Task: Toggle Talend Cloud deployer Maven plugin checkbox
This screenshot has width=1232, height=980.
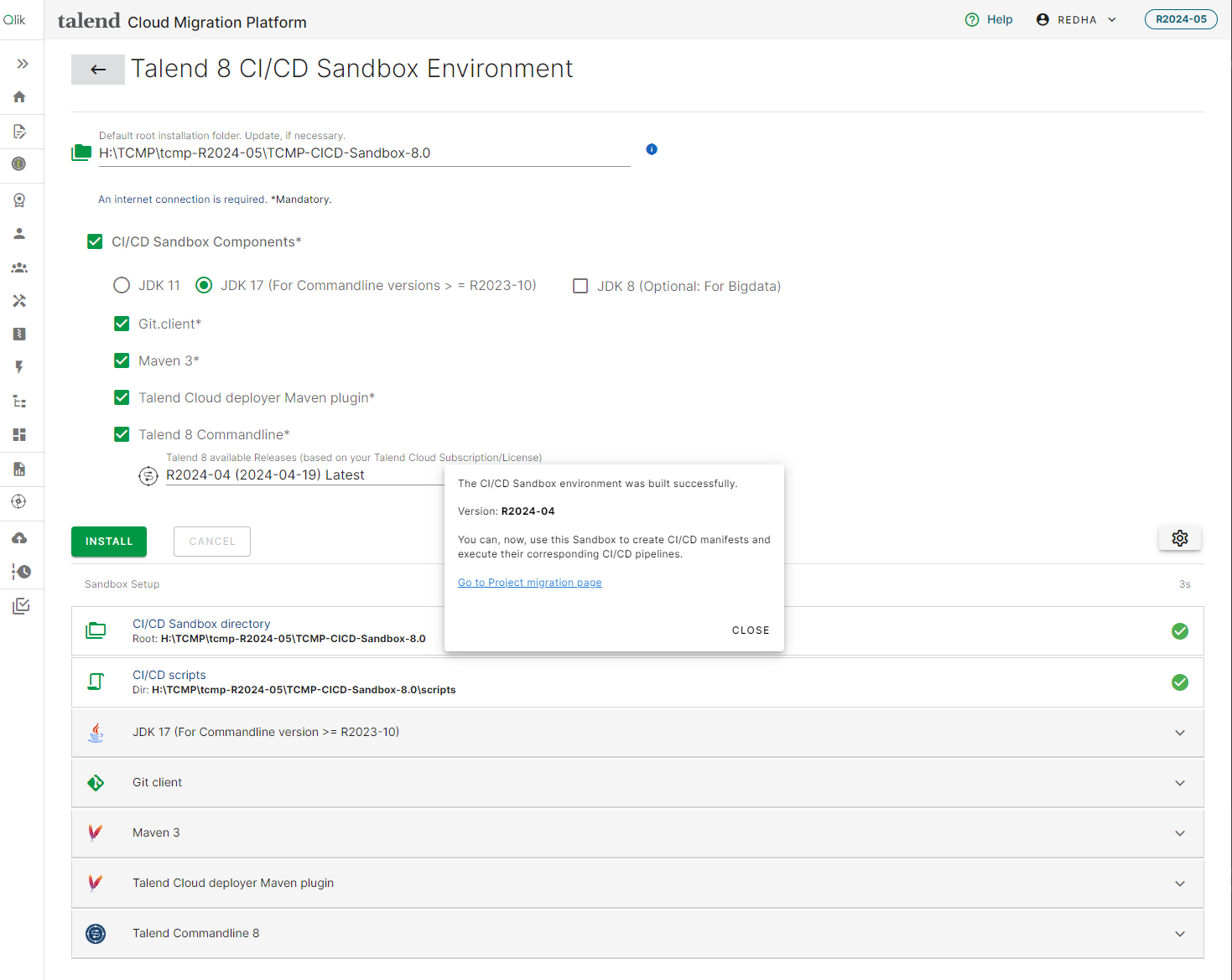Action: click(122, 397)
